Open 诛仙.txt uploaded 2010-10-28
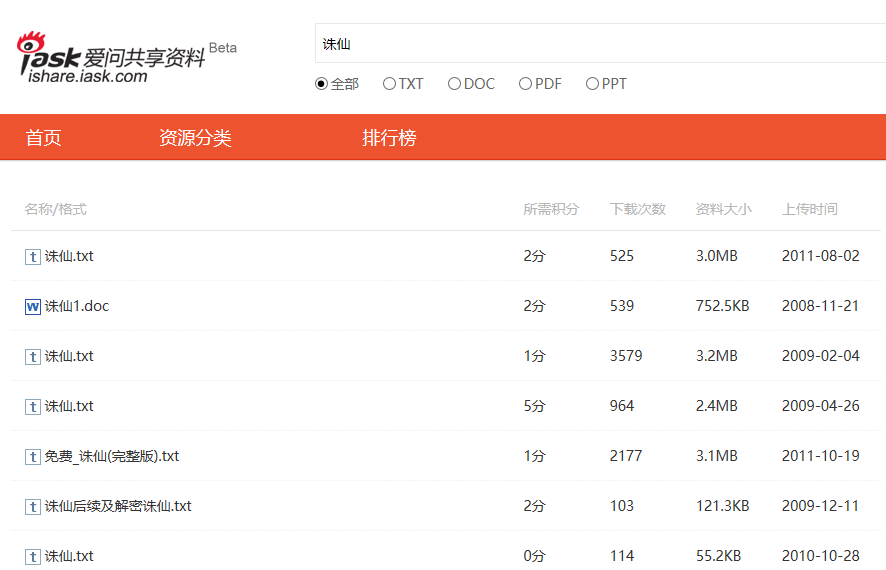Image resolution: width=886 pixels, height=570 pixels. tap(69, 556)
